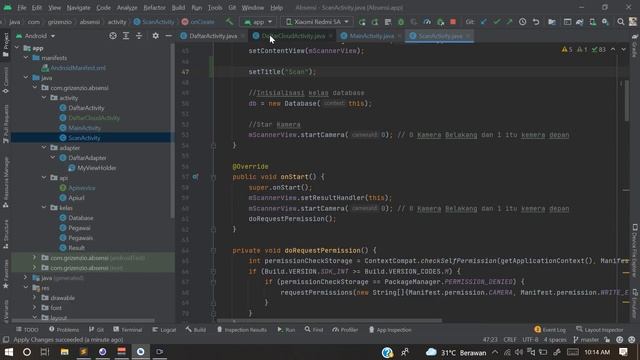Open the Windows Start menu

click(8, 352)
